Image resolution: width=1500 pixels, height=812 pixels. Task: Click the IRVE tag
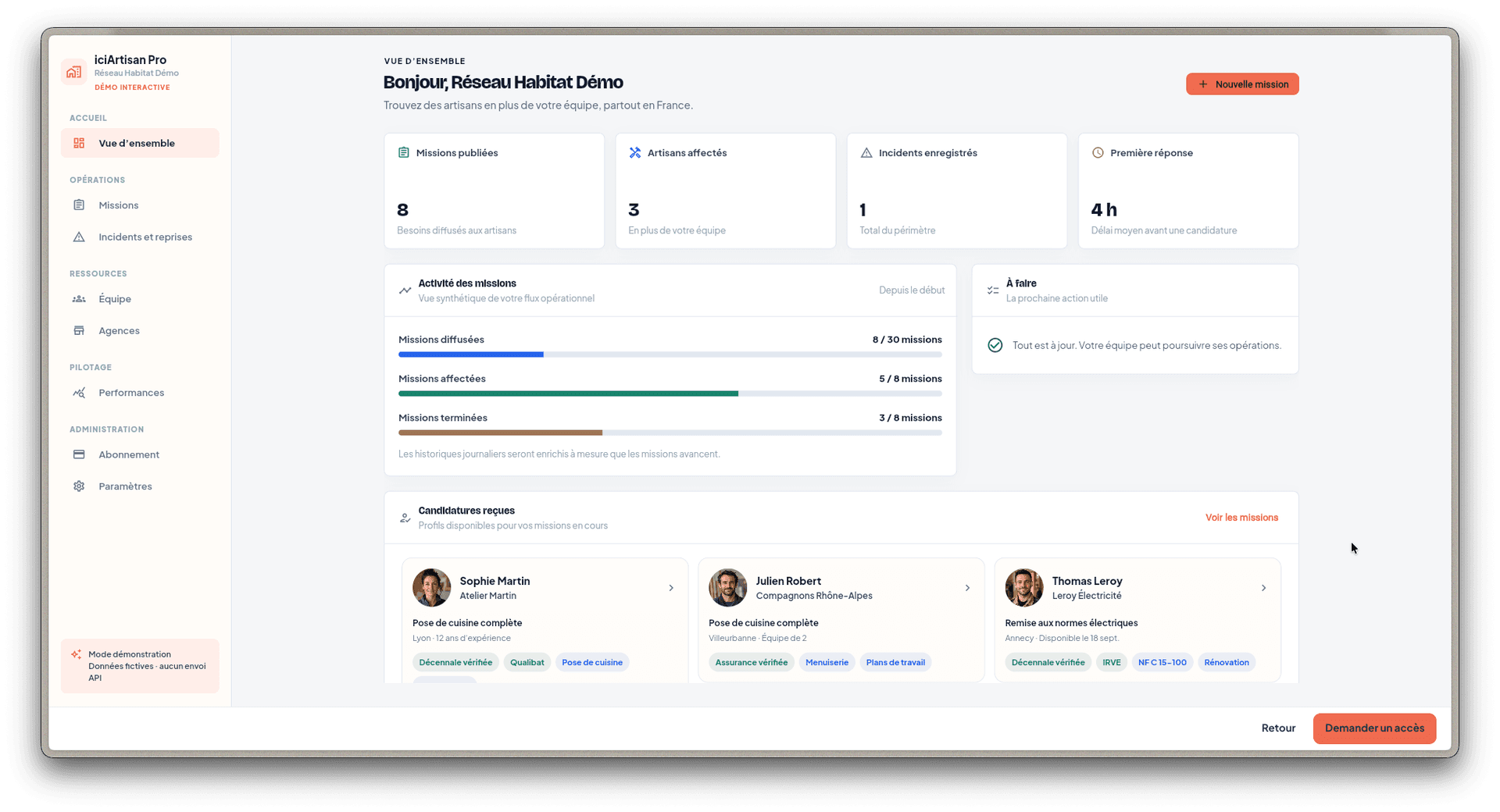point(1111,662)
